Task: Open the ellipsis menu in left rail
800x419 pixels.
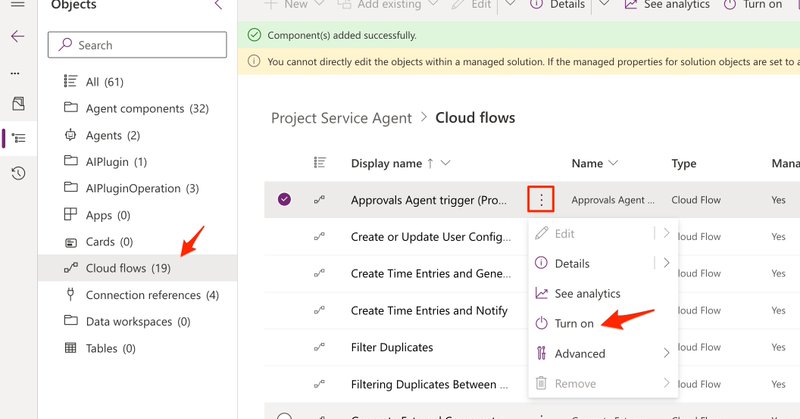Action: point(15,73)
